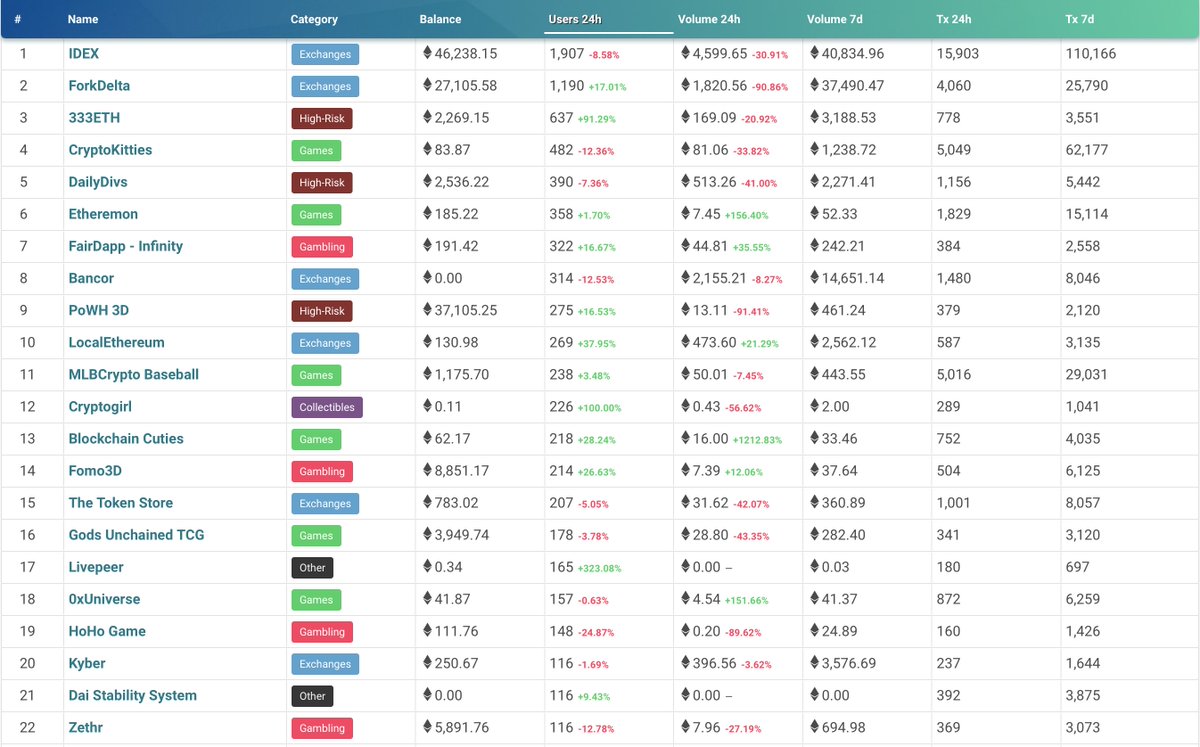
Task: Click Other tag in Dai Stability System row
Action: click(312, 696)
